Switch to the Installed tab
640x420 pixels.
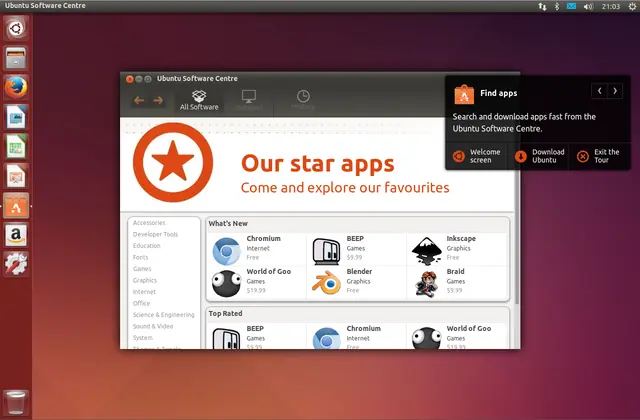point(249,100)
